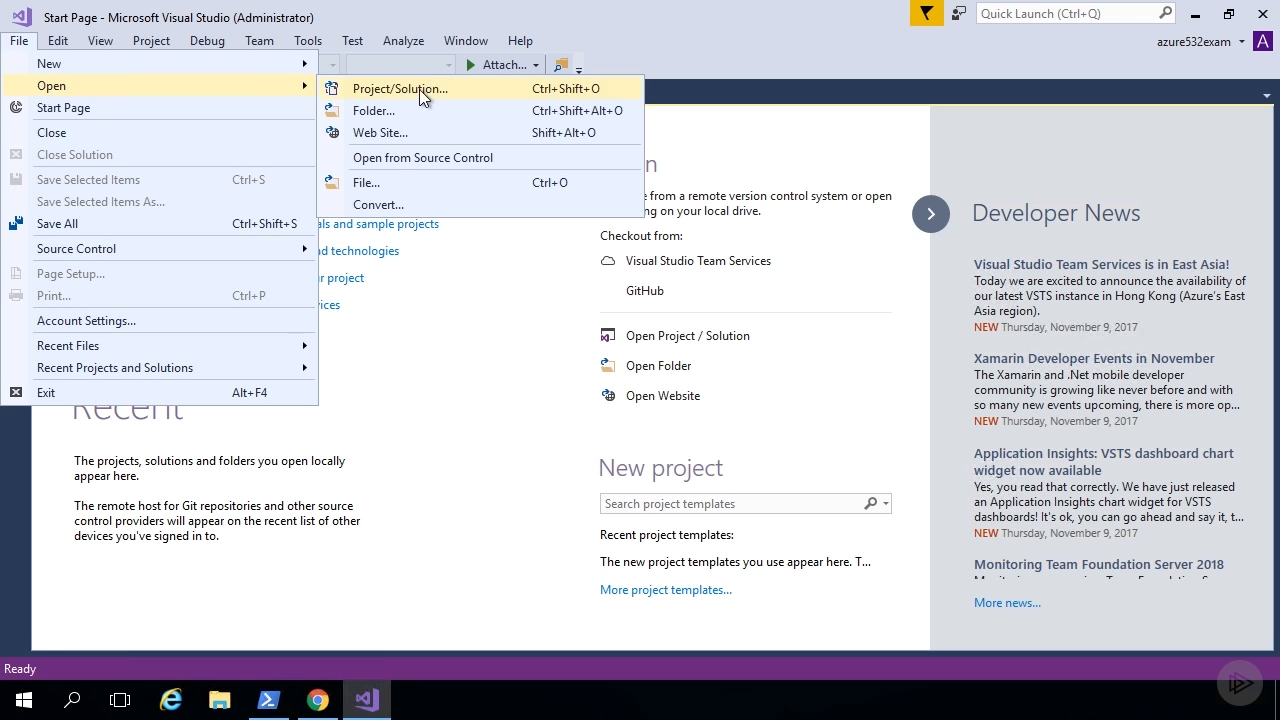
Task: Click the Application Insights VSTS dashboard article title
Action: (1104, 462)
